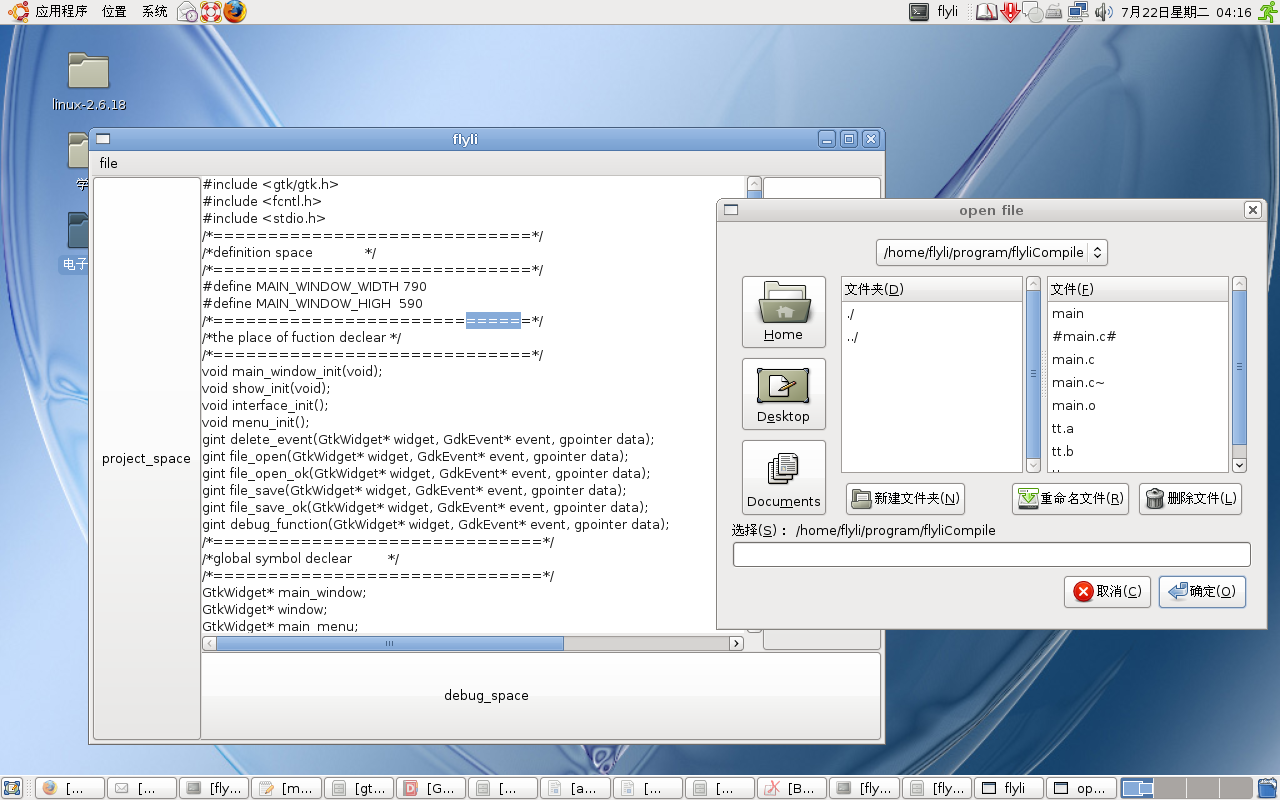1280x800 pixels.
Task: Click the 取消 cancel button
Action: coord(1107,592)
